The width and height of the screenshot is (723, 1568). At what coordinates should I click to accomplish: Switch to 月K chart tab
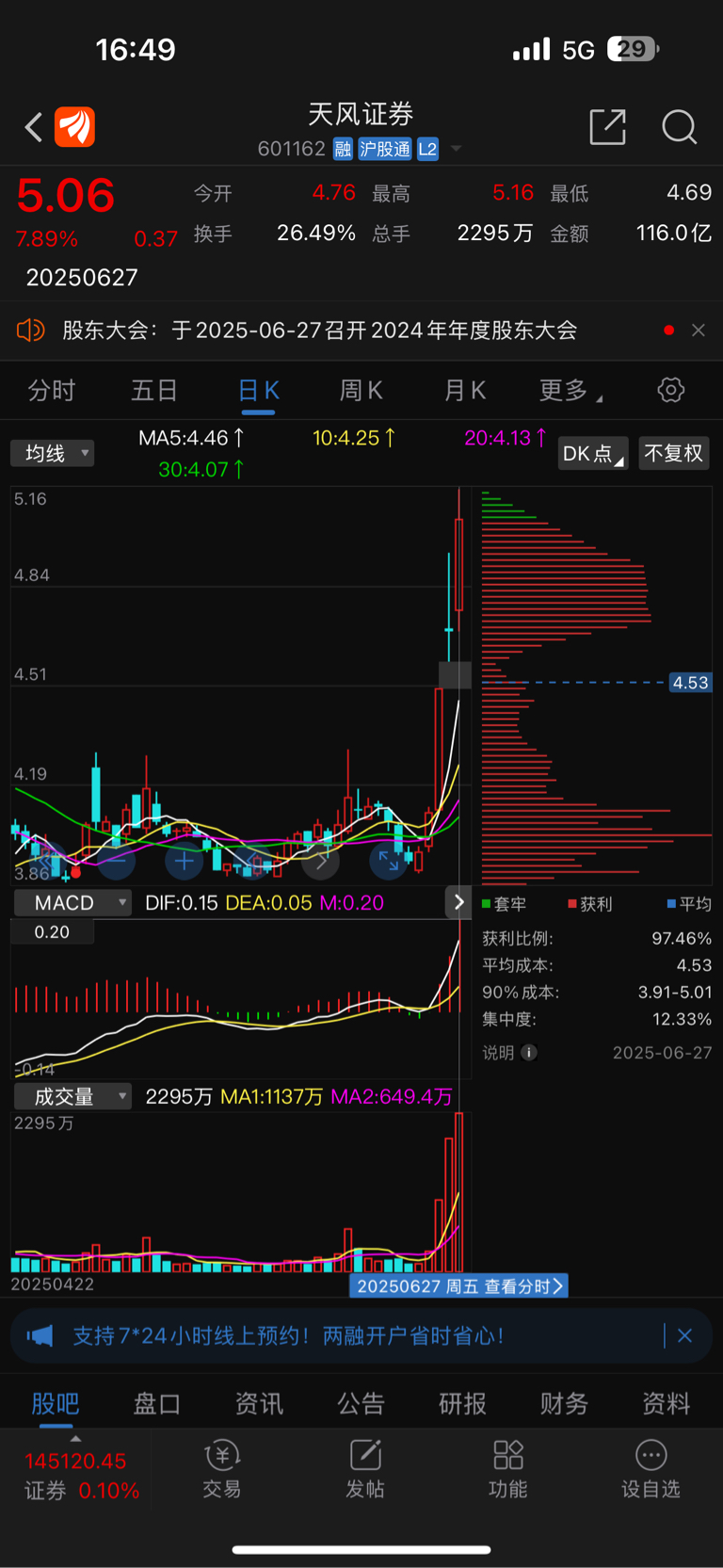pyautogui.click(x=464, y=391)
